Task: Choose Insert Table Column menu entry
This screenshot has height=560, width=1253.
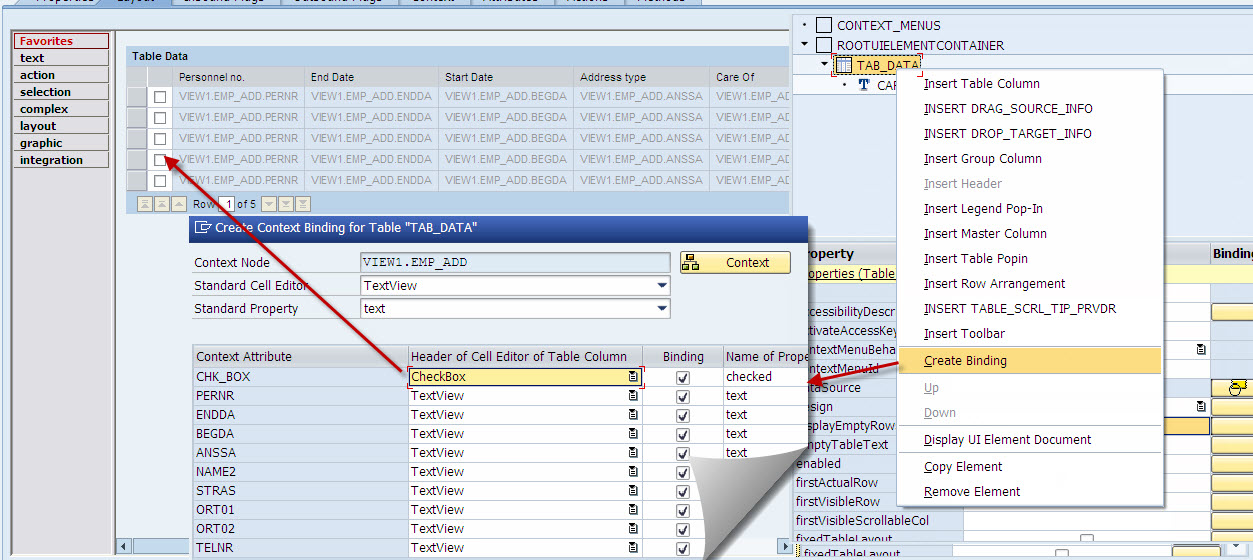Action: pyautogui.click(x=982, y=84)
